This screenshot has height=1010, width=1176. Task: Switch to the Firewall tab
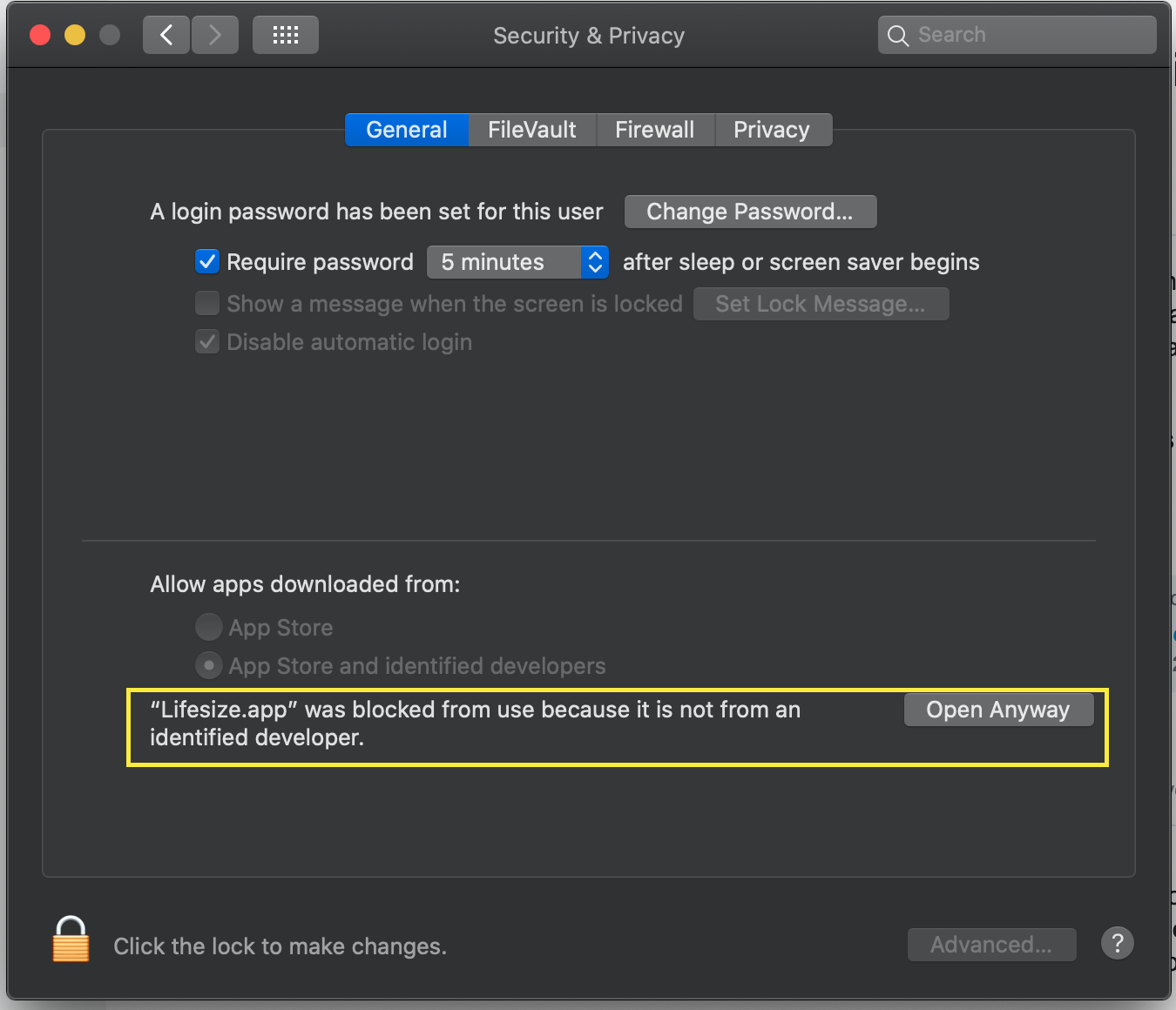click(x=654, y=129)
